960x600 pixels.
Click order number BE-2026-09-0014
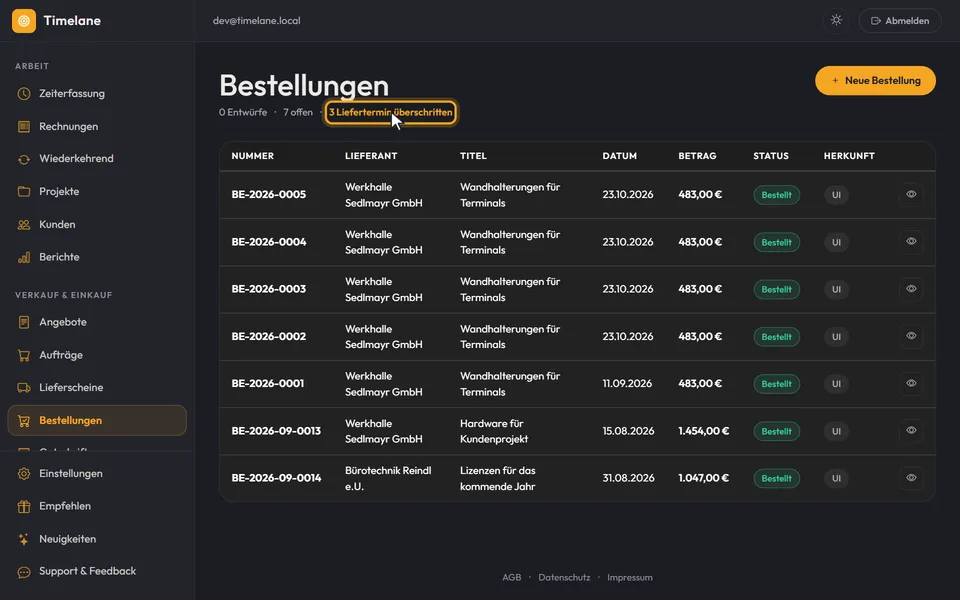click(x=276, y=478)
